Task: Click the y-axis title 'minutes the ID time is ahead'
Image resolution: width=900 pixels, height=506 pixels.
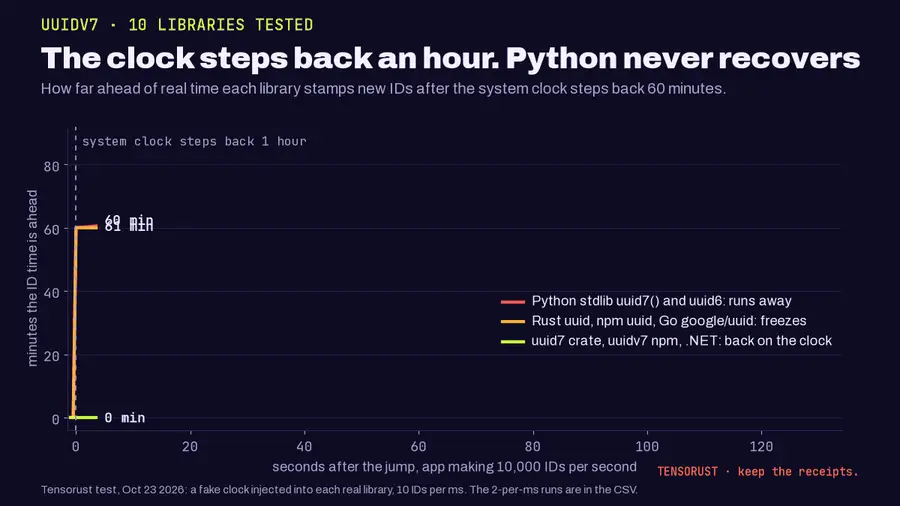Action: coord(32,278)
